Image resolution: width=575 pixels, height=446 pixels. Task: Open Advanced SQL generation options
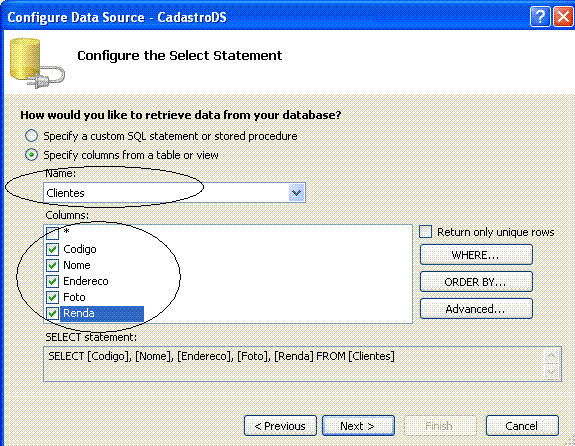point(476,309)
